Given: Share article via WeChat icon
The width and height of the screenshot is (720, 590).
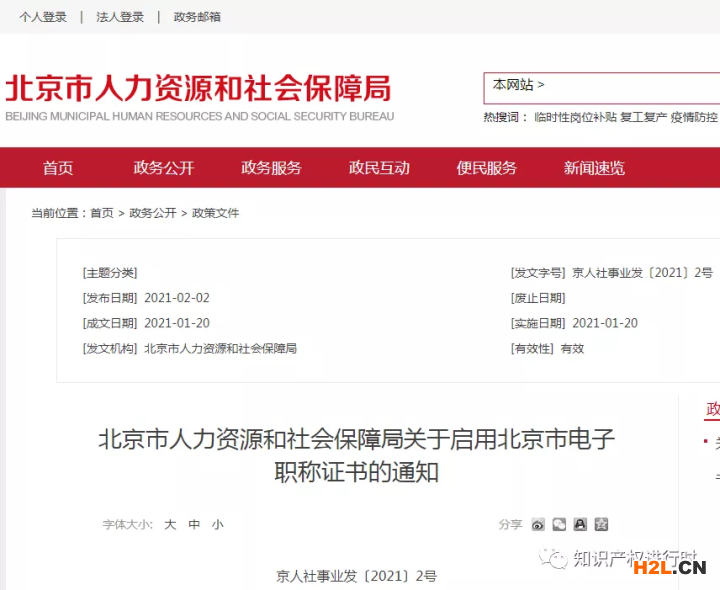Looking at the screenshot, I should 559,524.
